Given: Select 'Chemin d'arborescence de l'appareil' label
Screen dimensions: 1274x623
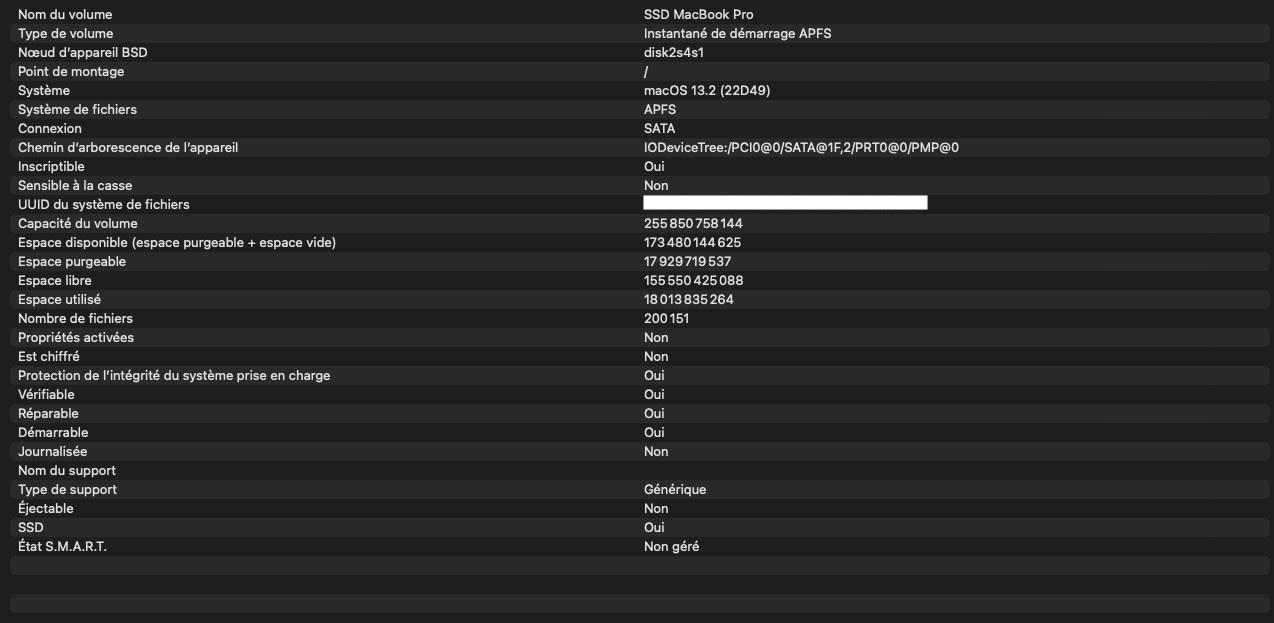Looking at the screenshot, I should pyautogui.click(x=128, y=148).
